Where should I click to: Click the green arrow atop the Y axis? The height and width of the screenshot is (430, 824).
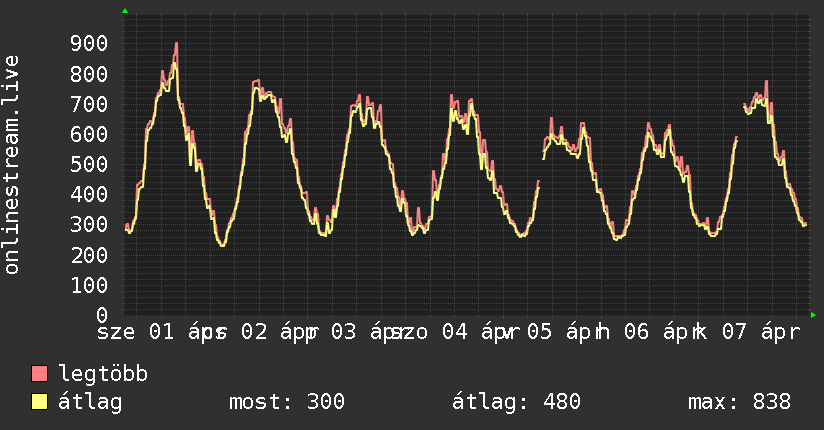[124, 11]
